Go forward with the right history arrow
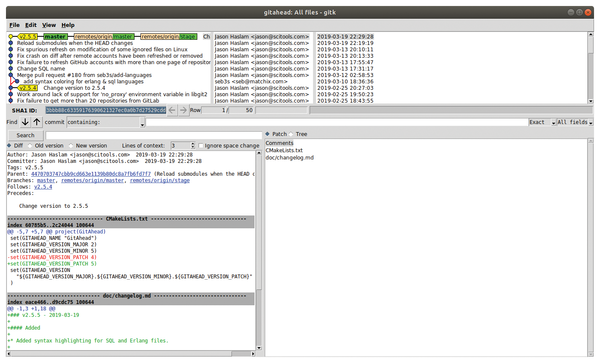The width and height of the screenshot is (600, 363). coord(183,110)
